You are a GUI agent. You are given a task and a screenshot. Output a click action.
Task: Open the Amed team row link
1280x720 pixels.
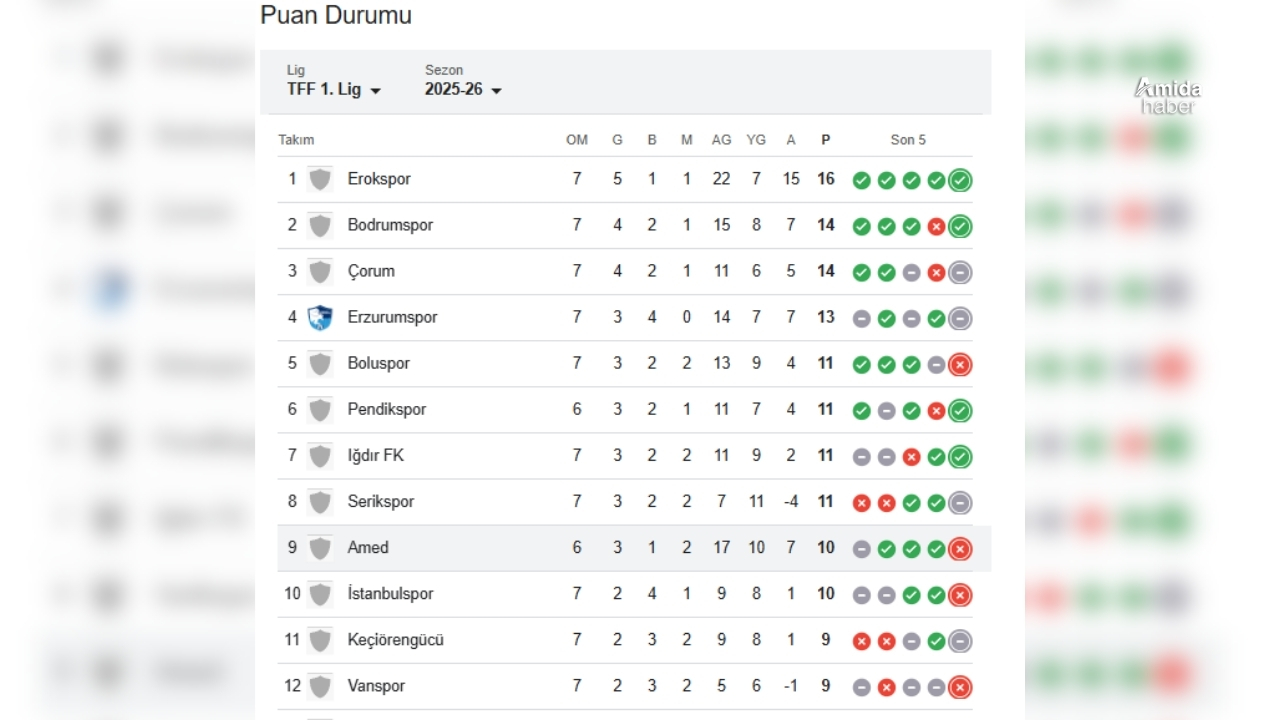[625, 548]
